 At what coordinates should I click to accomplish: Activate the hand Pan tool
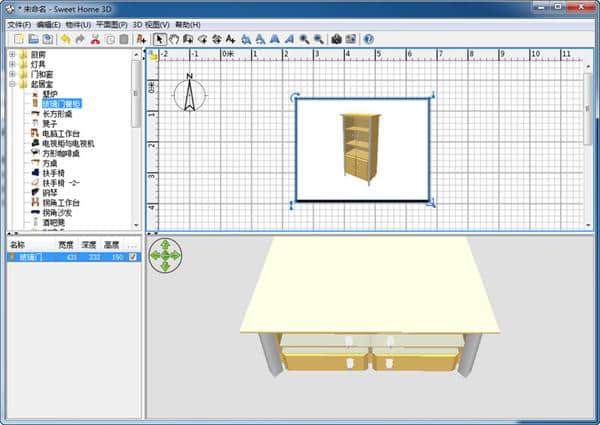point(173,38)
